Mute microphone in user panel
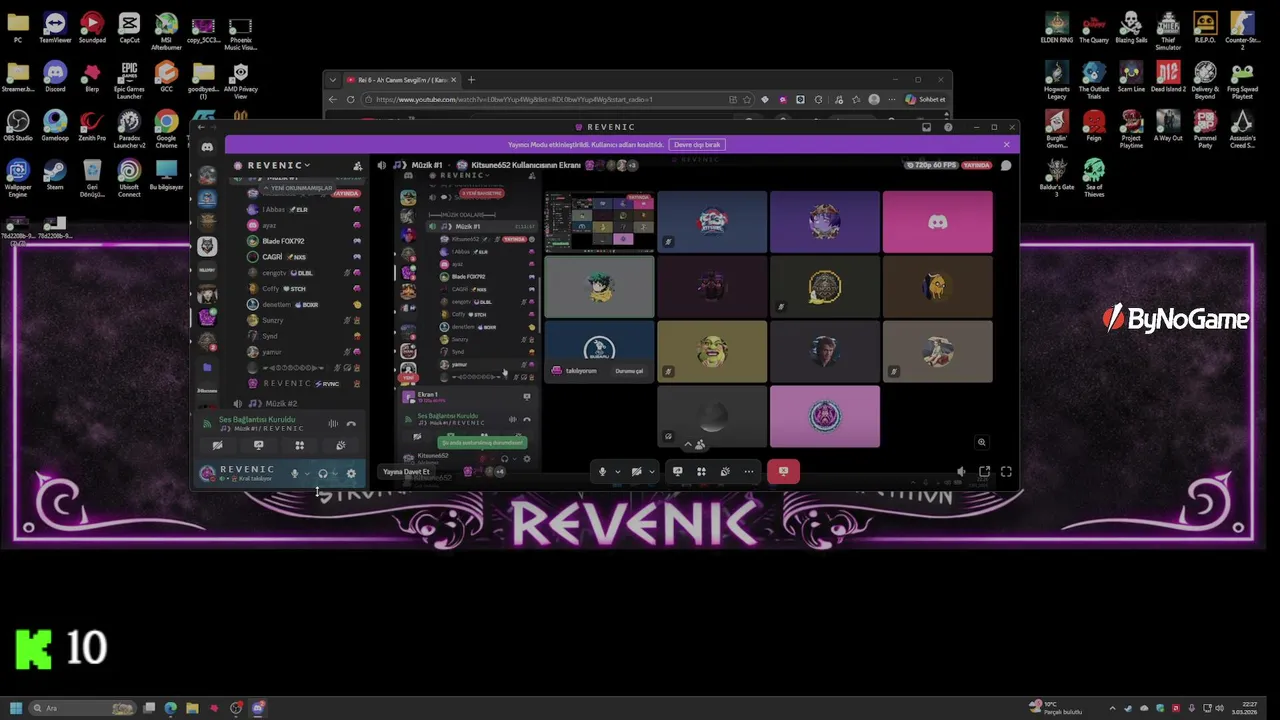Image resolution: width=1280 pixels, height=720 pixels. point(294,473)
